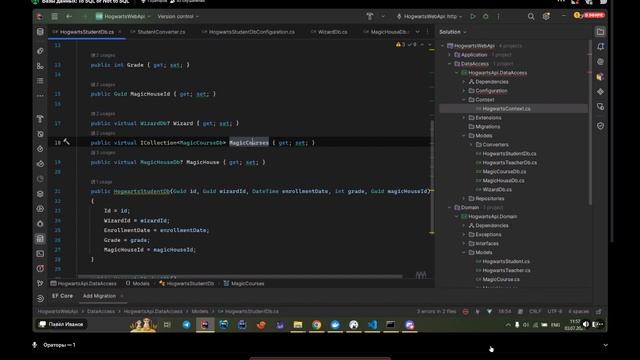
Task: Open the warnings inspection widget in editor
Action: (x=407, y=44)
